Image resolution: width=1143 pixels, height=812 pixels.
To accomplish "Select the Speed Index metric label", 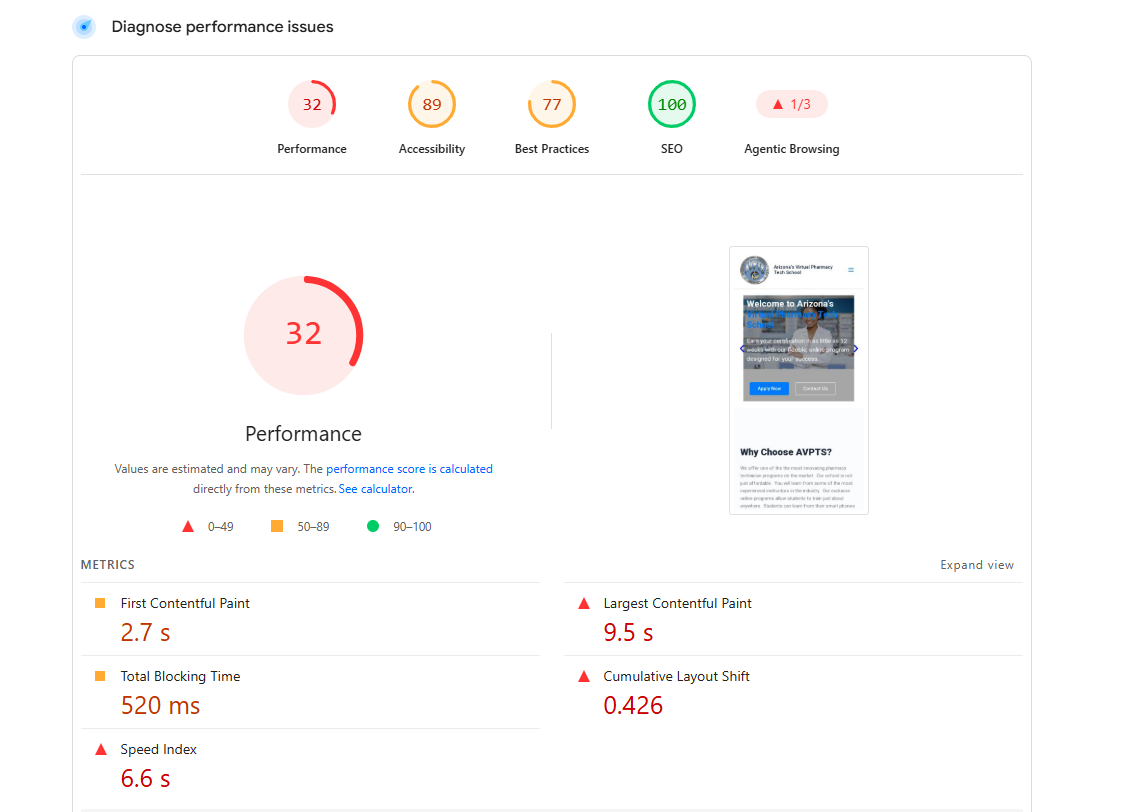I will tap(158, 749).
